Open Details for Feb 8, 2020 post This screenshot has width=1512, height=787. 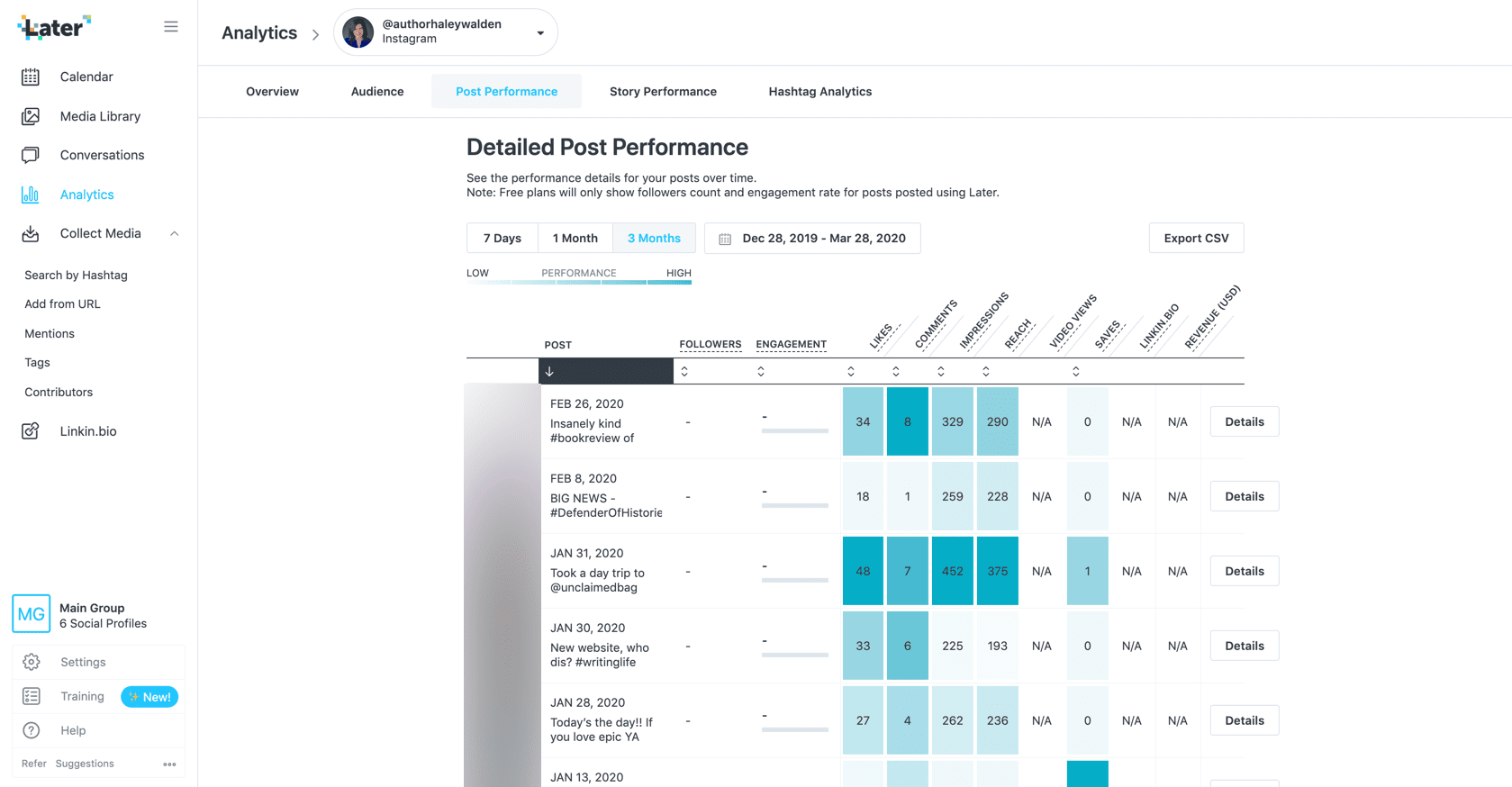tap(1245, 496)
